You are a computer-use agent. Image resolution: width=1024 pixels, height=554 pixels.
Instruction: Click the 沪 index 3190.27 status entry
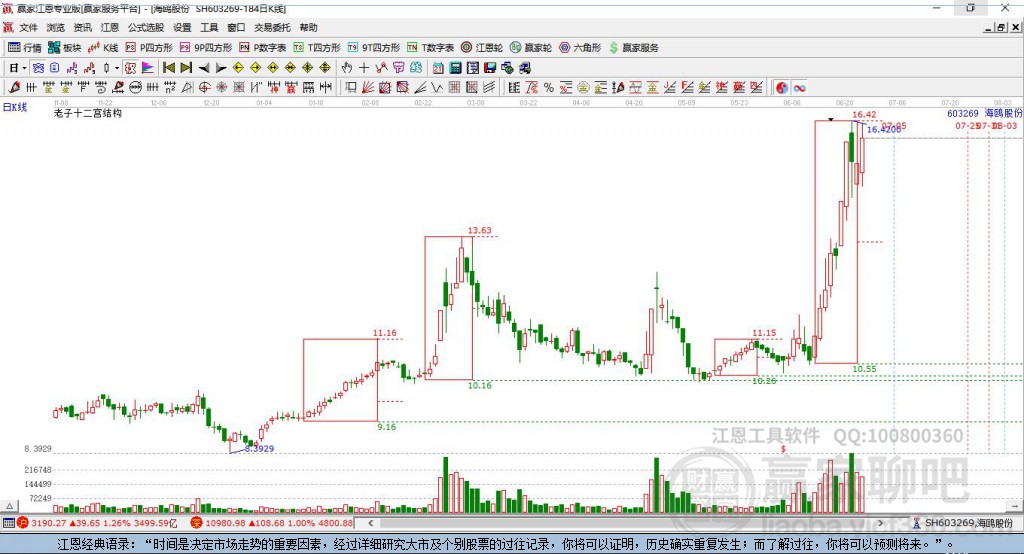(x=98, y=523)
